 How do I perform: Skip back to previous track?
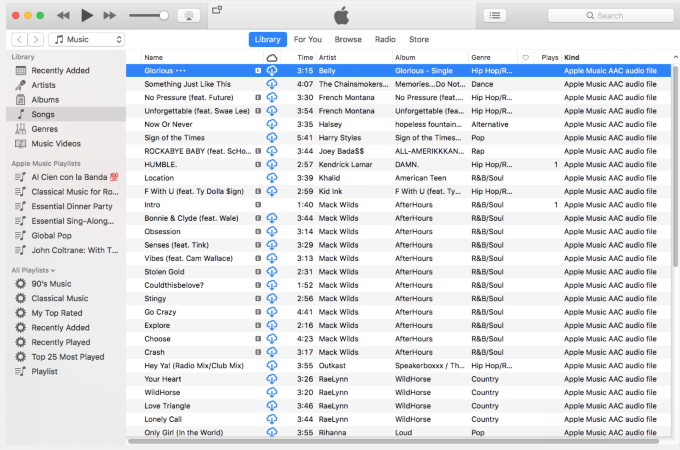63,16
